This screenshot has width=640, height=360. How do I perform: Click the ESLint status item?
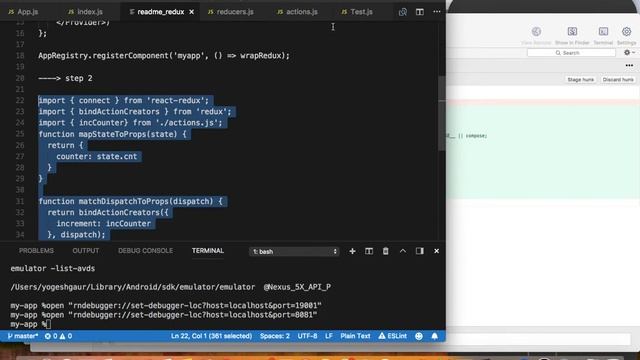click(x=392, y=336)
